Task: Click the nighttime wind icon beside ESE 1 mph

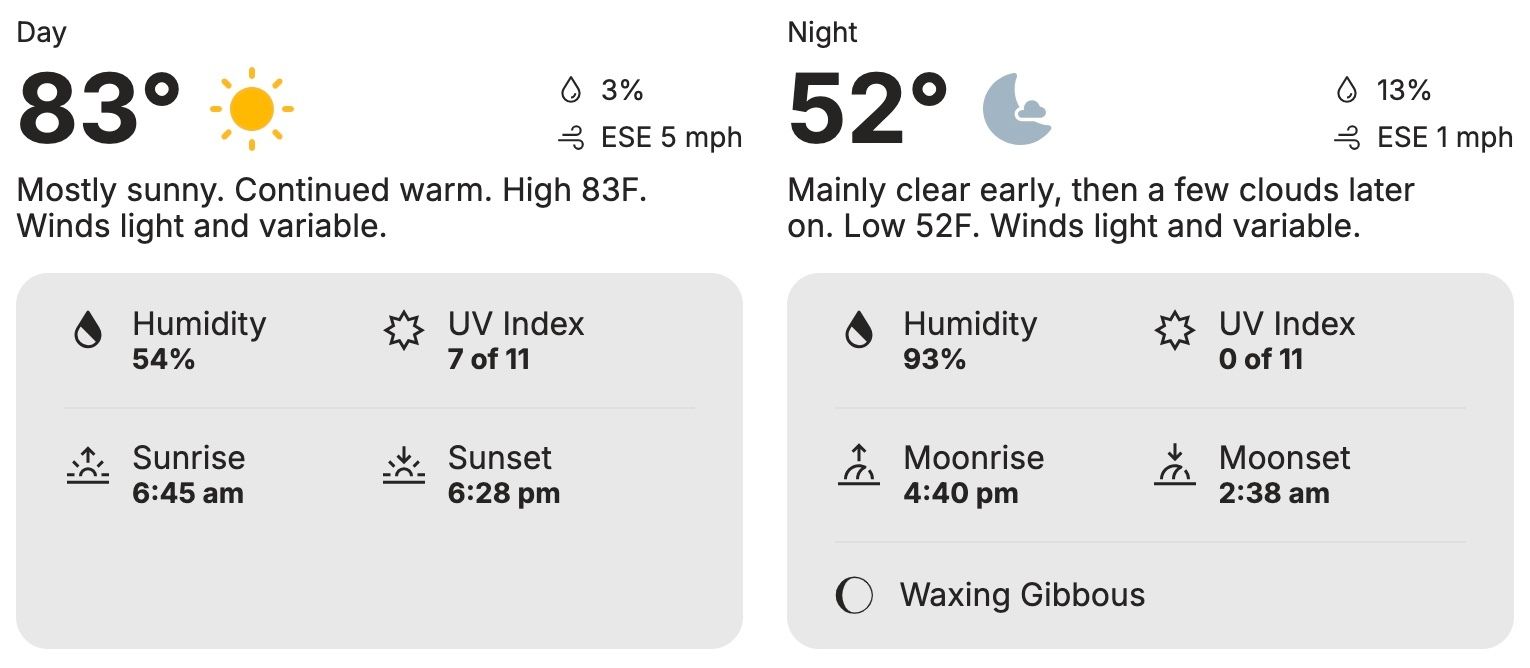Action: 1348,137
